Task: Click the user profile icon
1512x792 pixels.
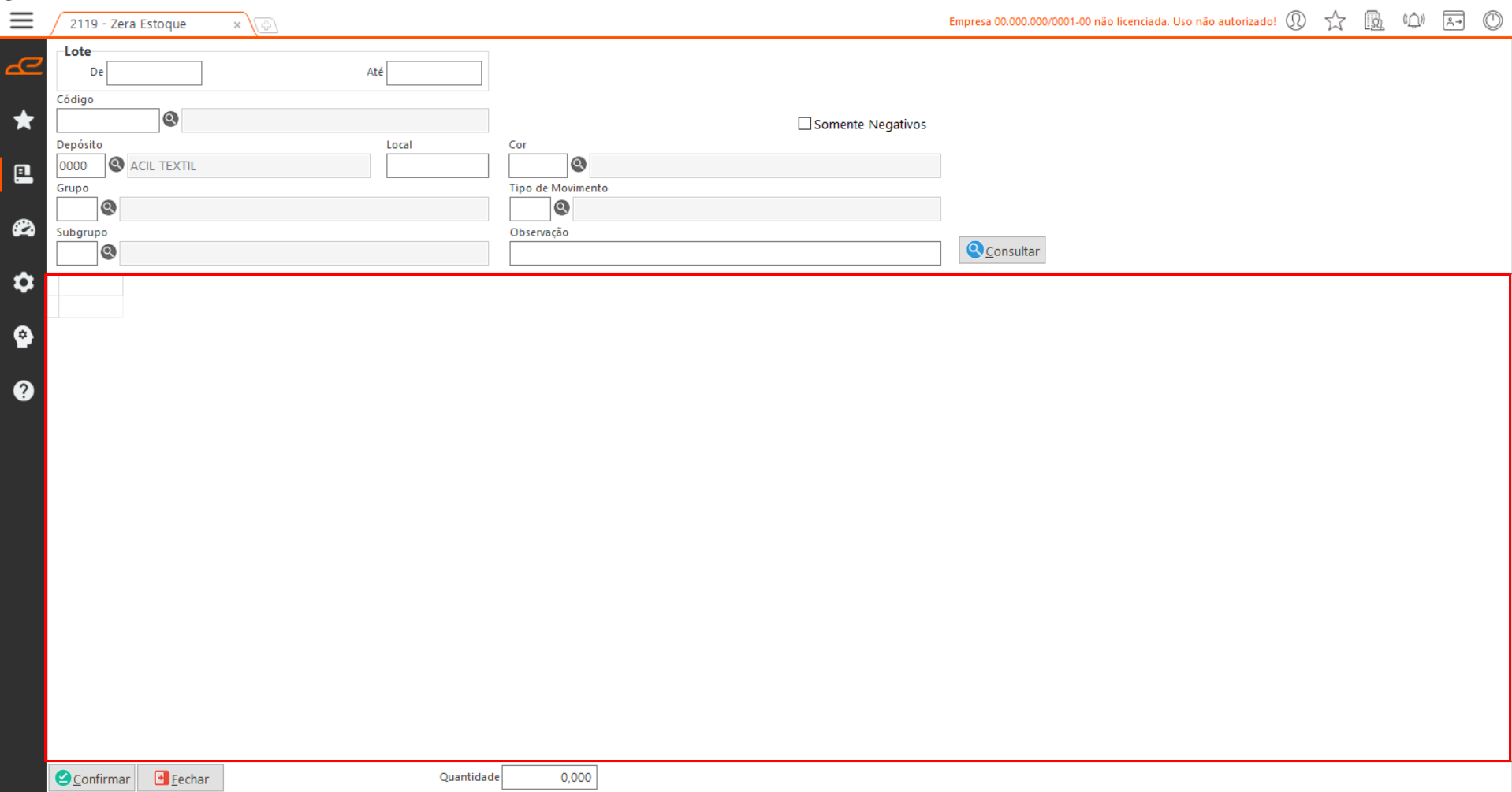Action: 1296,20
